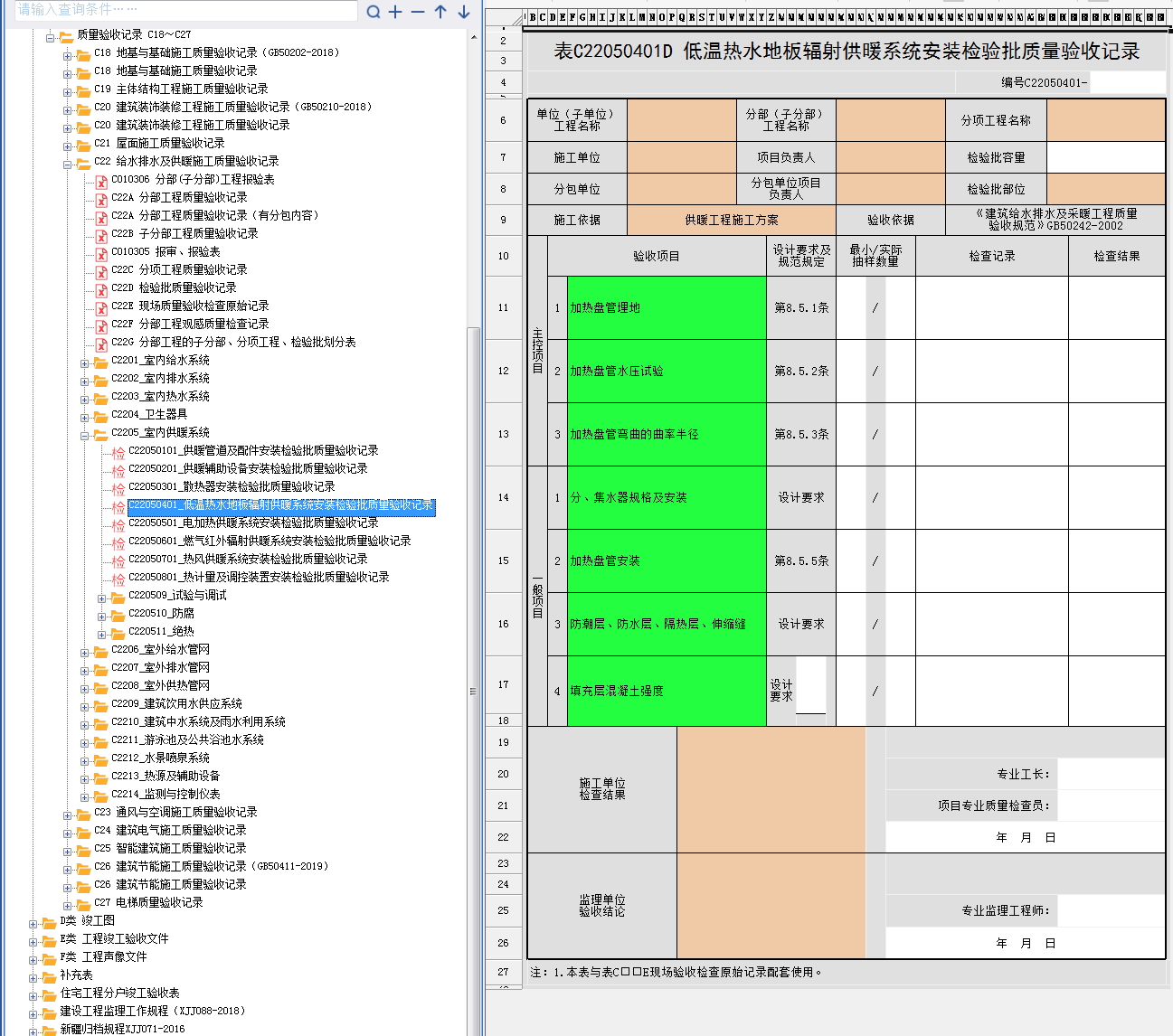Image resolution: width=1173 pixels, height=1036 pixels.
Task: Click the green cell 填充层混凝土强度
Action: (667, 691)
